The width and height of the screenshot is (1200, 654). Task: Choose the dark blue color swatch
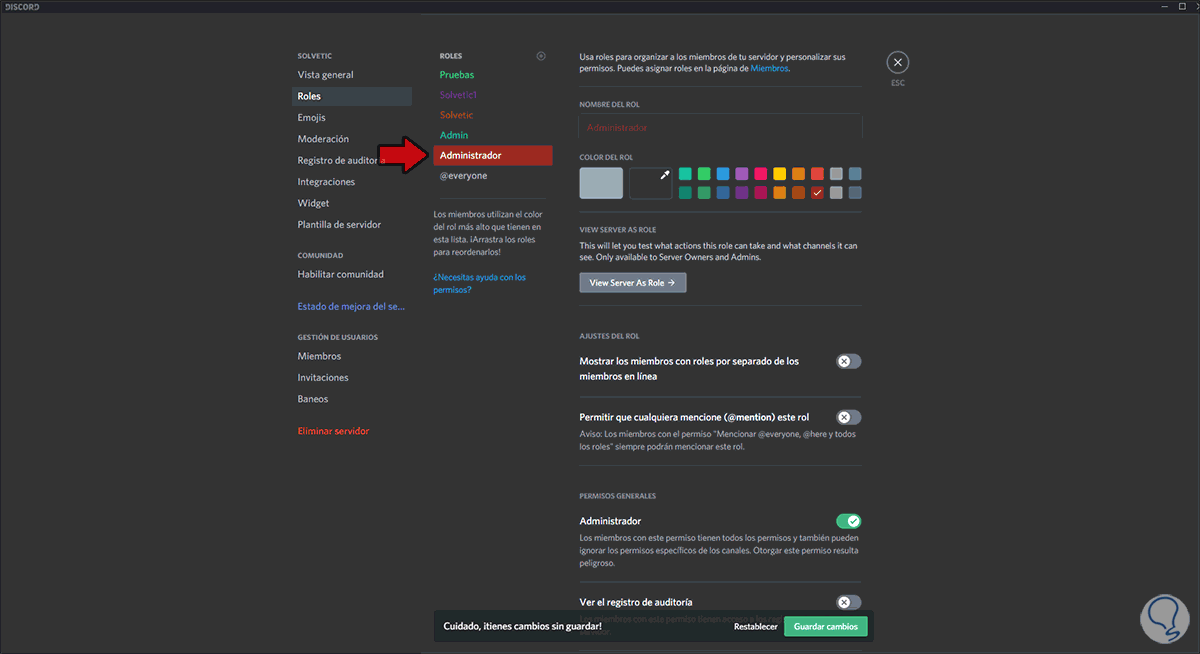coord(723,193)
